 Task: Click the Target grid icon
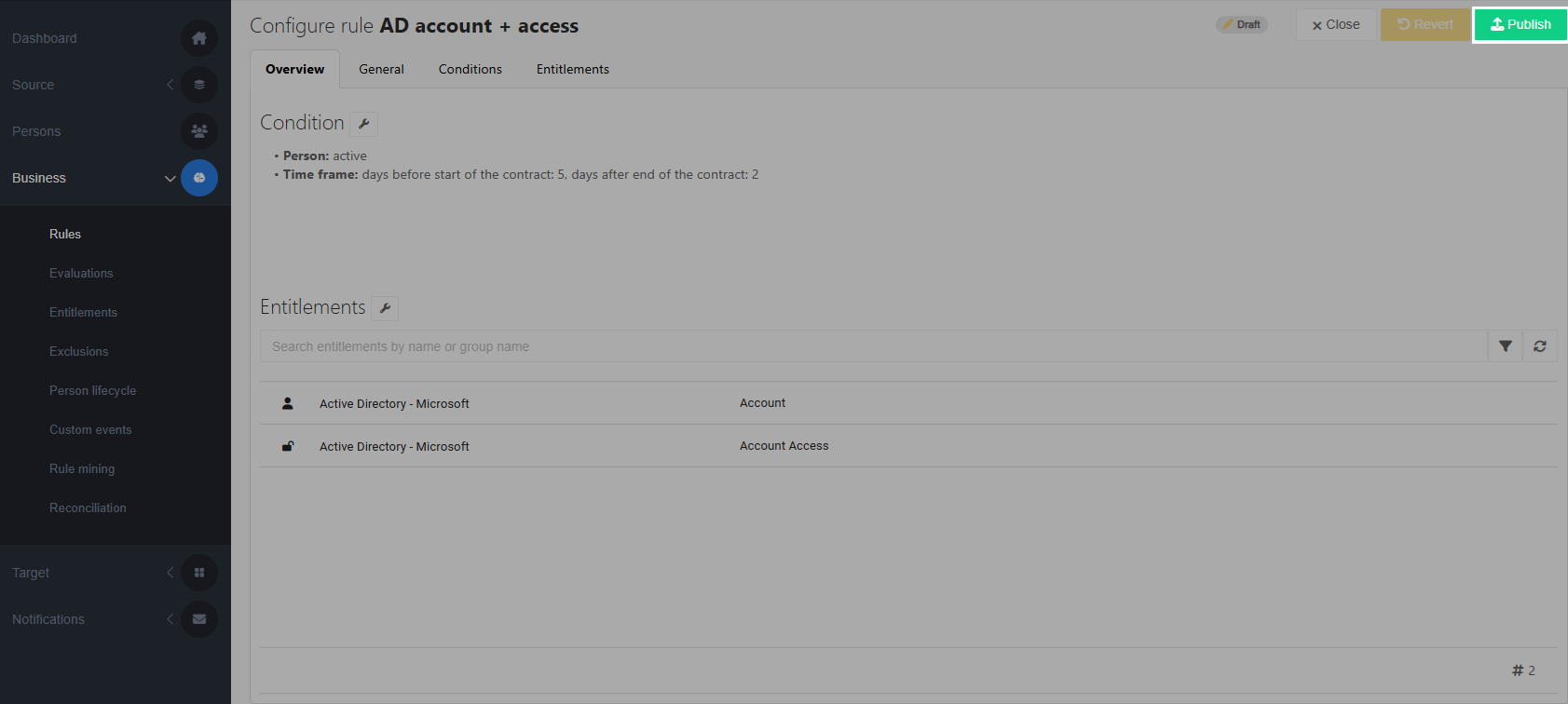pyautogui.click(x=199, y=573)
